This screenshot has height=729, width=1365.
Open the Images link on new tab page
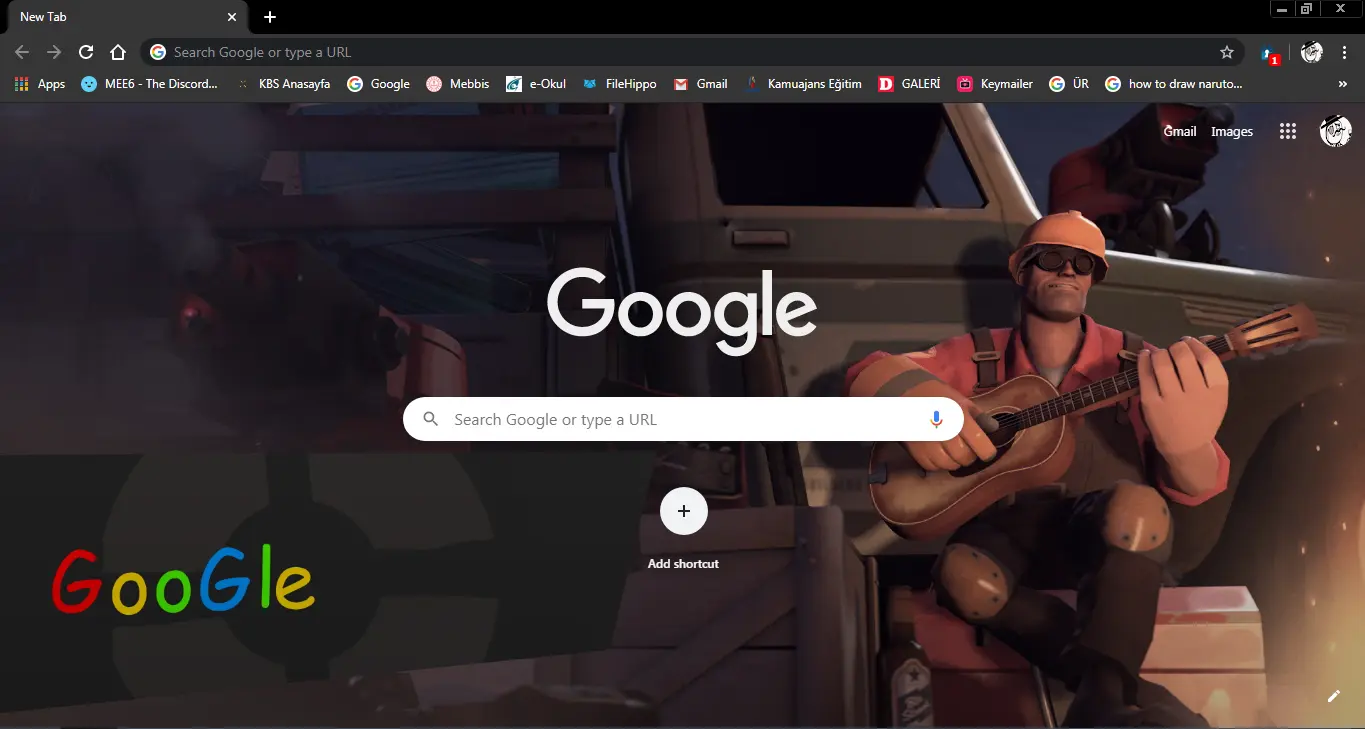click(1232, 131)
